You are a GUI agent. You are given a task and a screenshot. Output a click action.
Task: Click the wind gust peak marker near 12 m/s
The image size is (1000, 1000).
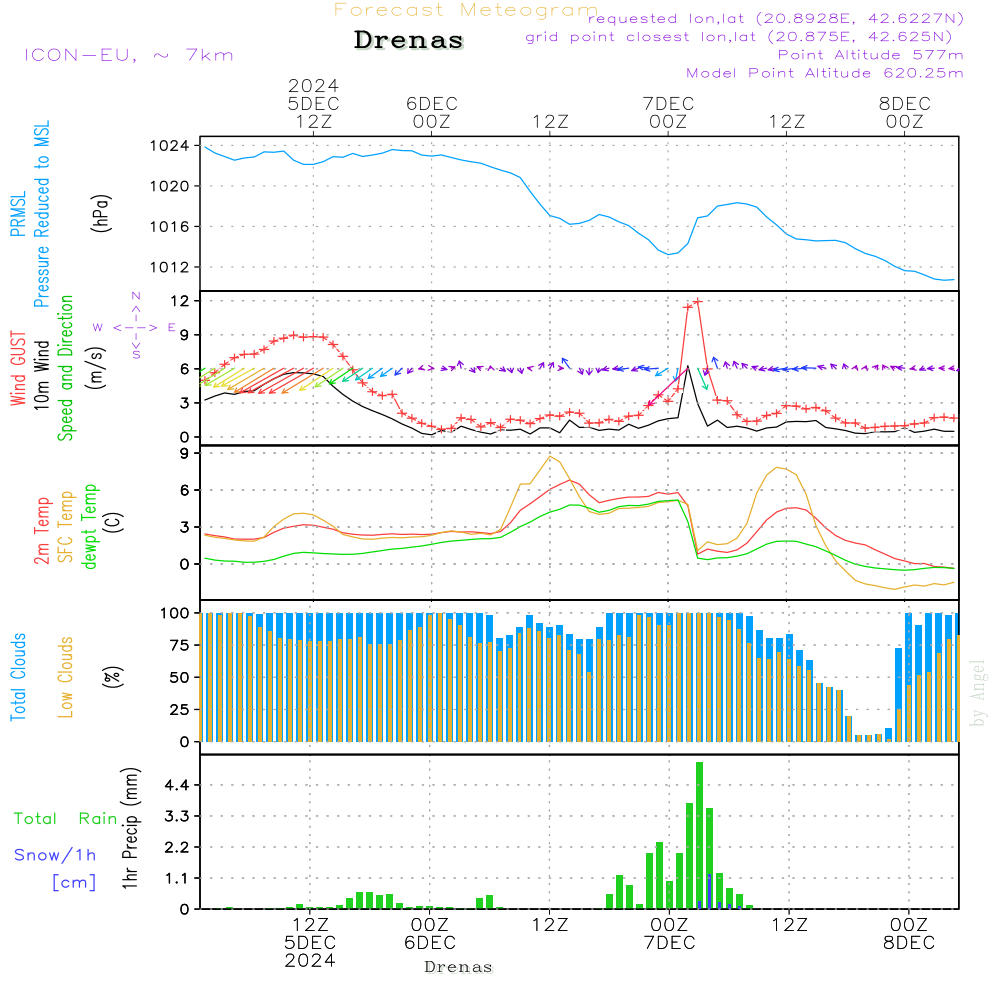[698, 302]
